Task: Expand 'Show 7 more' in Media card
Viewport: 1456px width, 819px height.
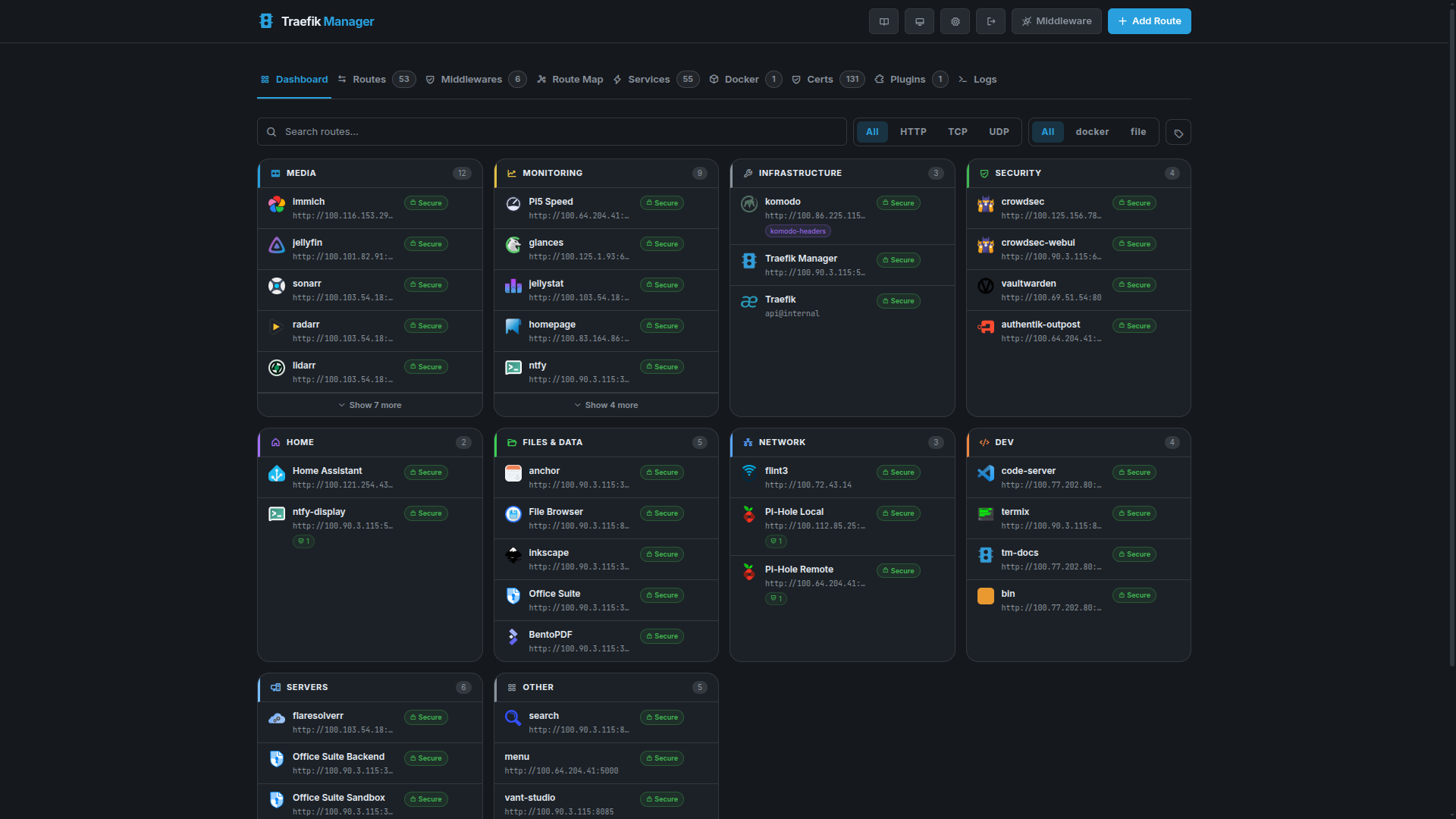Action: (x=369, y=404)
